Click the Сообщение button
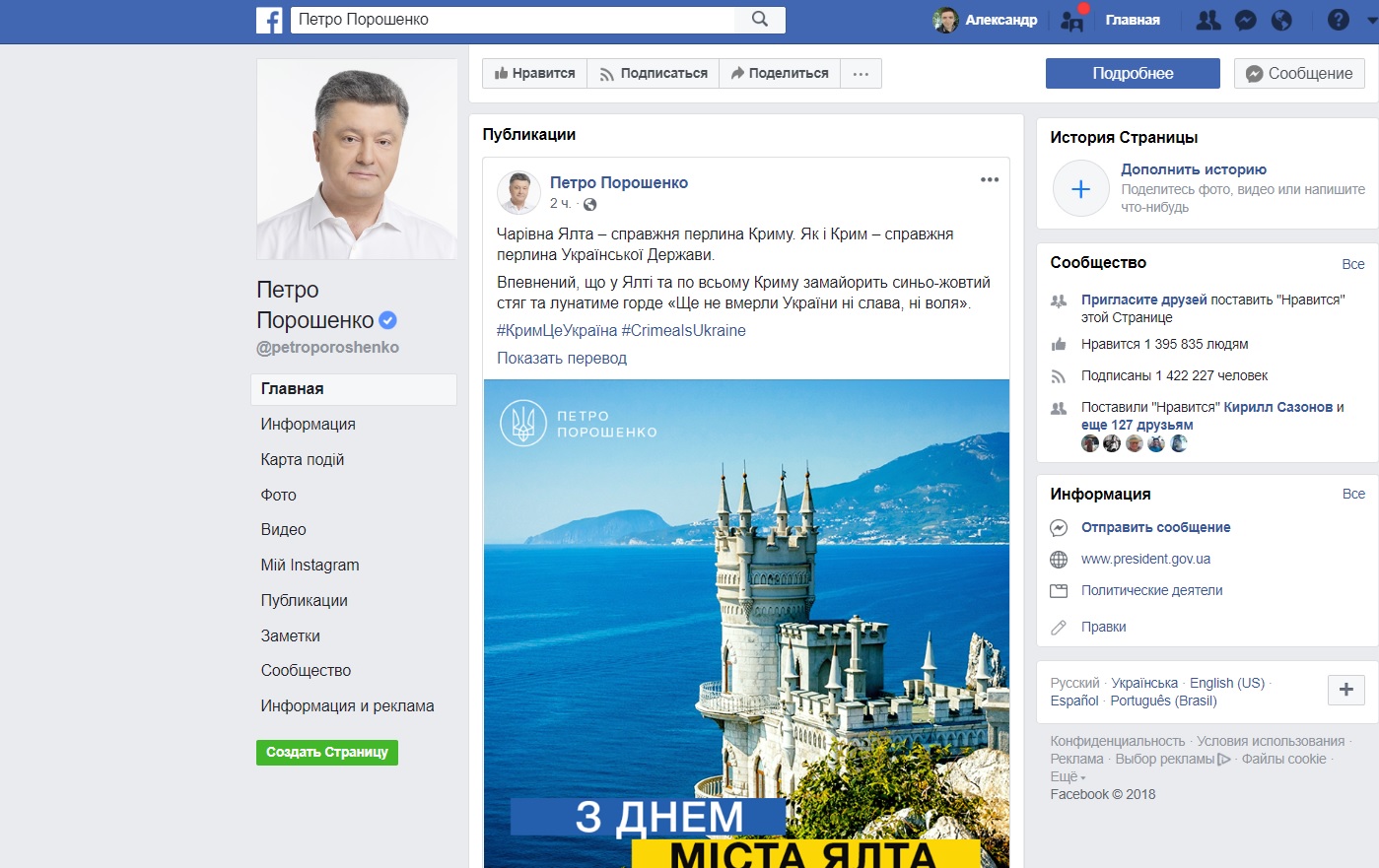 tap(1299, 74)
